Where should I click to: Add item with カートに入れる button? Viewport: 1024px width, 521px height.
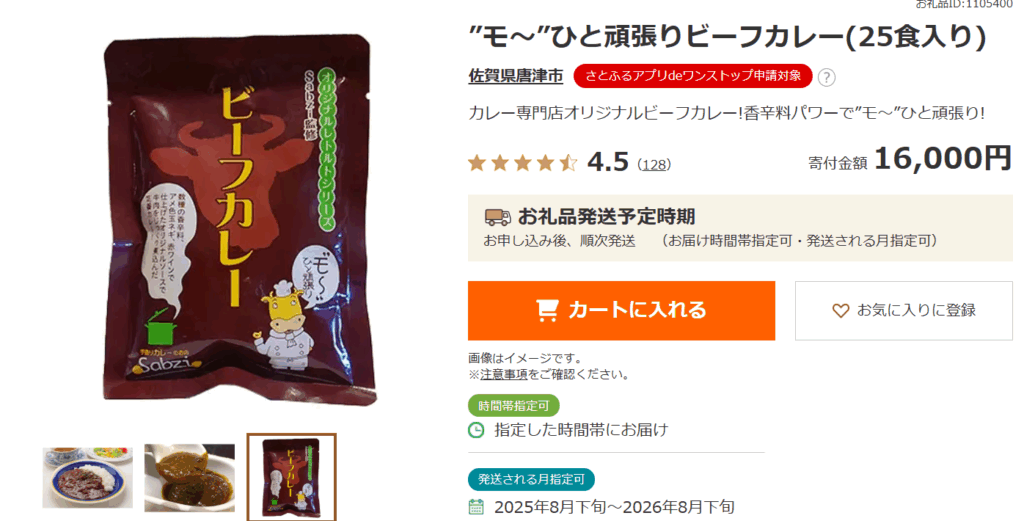(x=621, y=311)
